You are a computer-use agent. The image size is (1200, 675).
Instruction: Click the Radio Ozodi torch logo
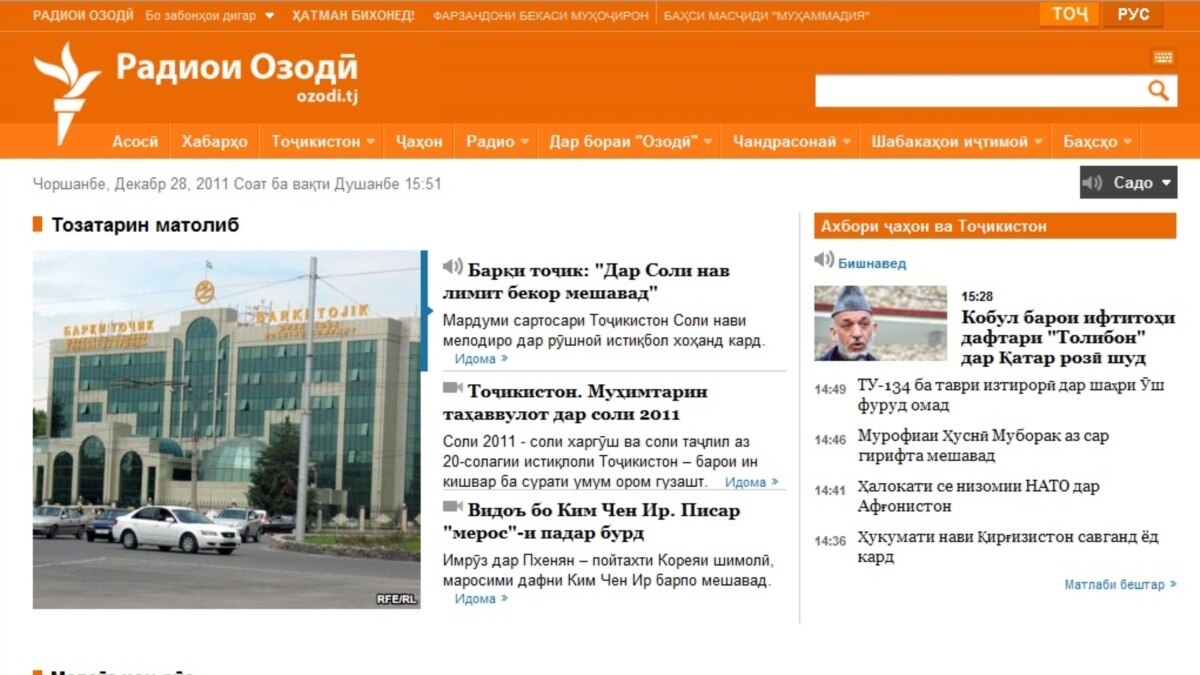pos(66,92)
